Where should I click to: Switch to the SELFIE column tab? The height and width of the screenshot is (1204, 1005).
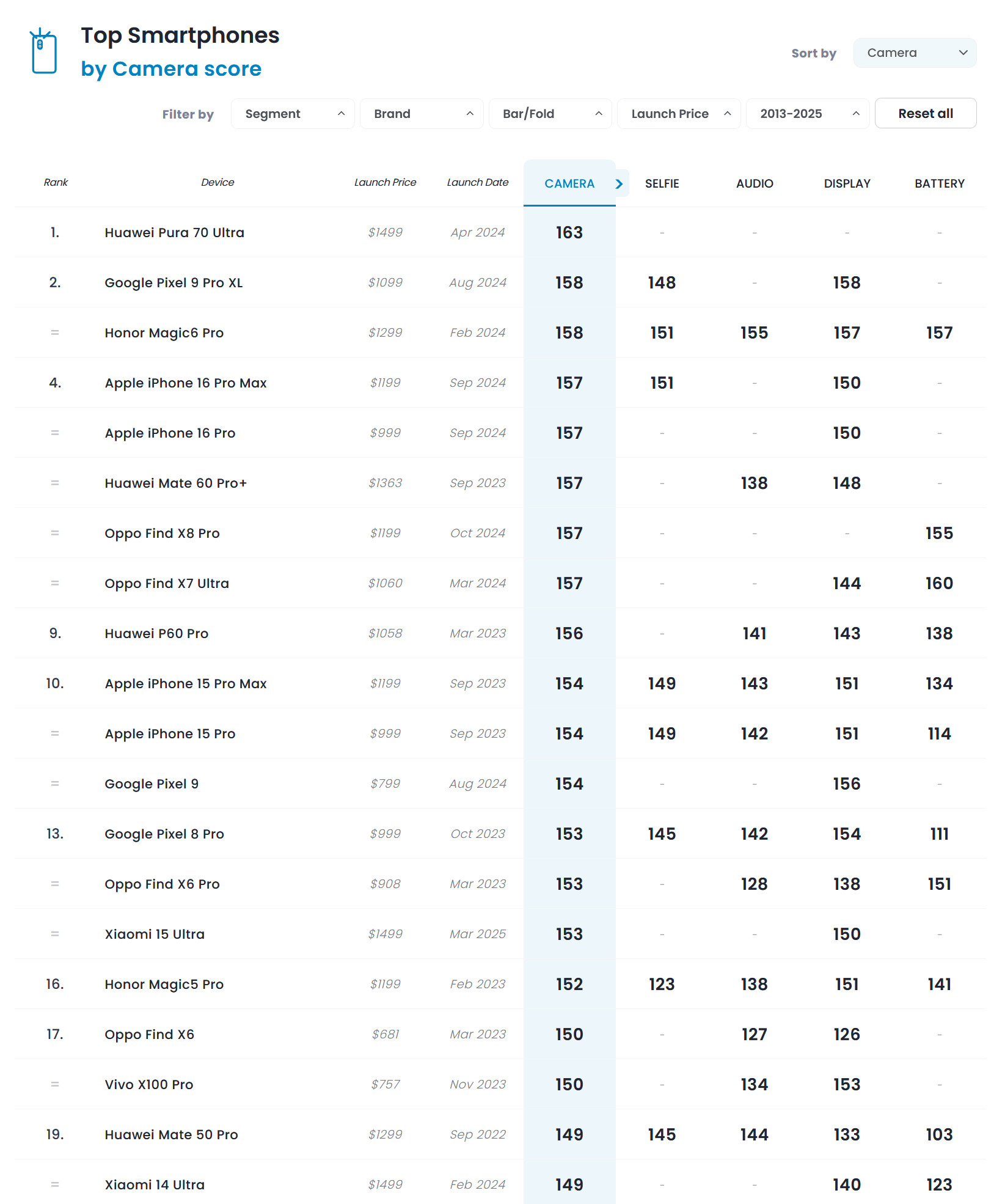(x=662, y=183)
